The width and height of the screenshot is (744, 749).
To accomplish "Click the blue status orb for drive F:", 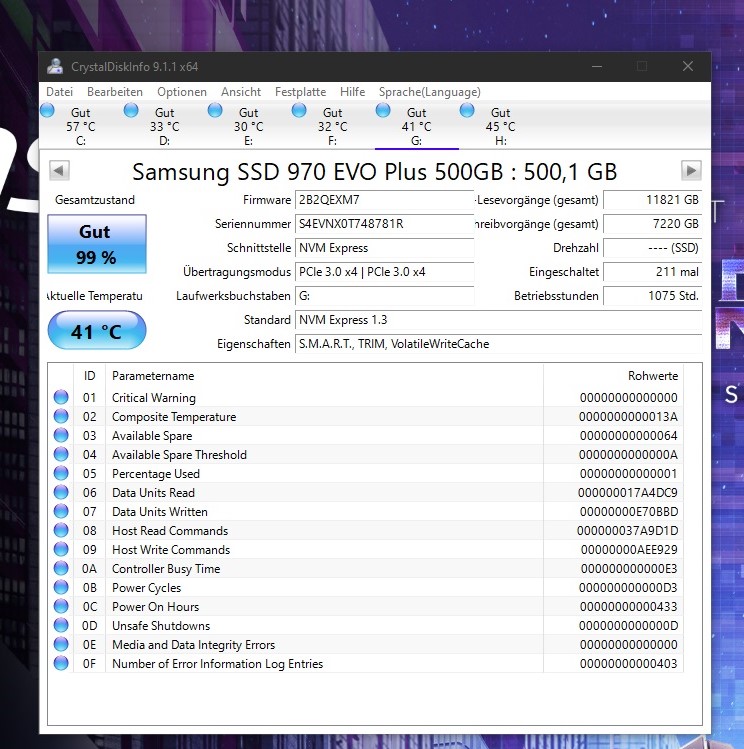I will (299, 111).
